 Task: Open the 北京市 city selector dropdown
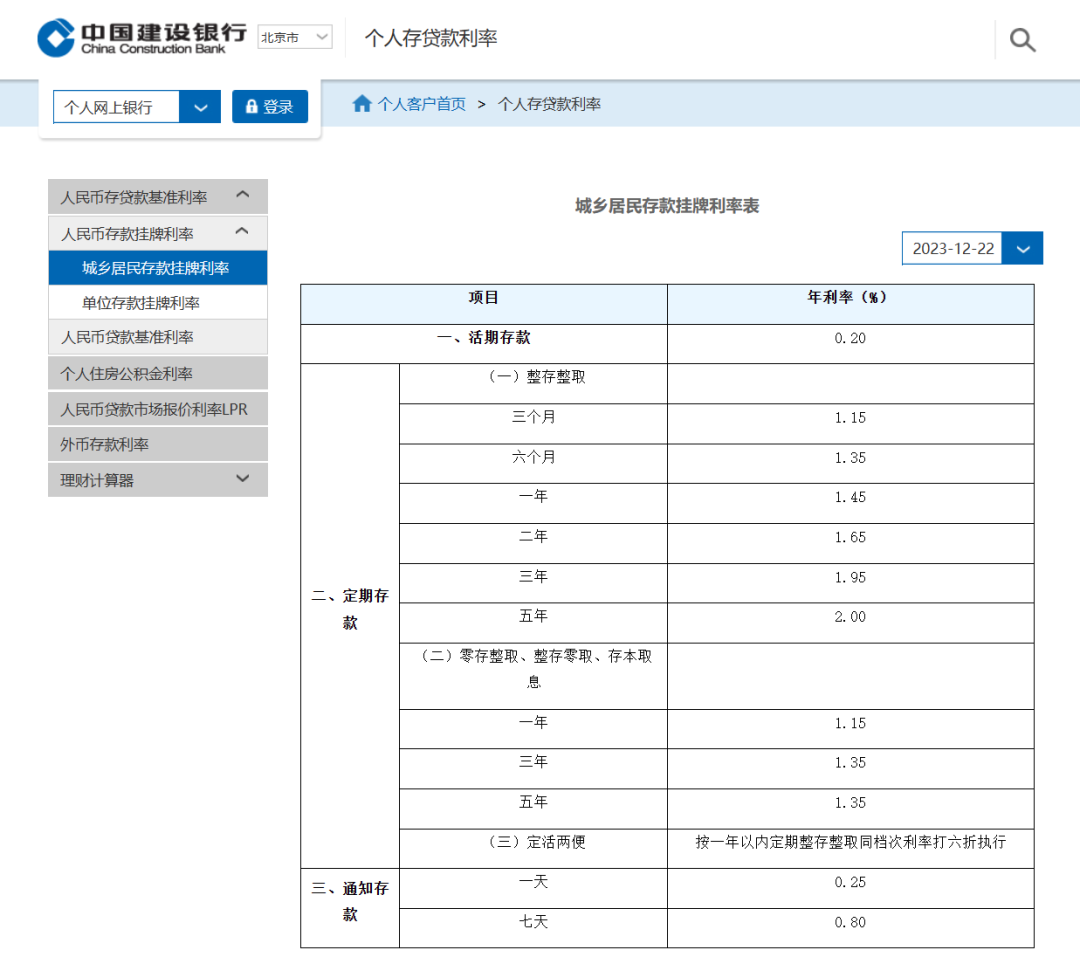pyautogui.click(x=294, y=36)
